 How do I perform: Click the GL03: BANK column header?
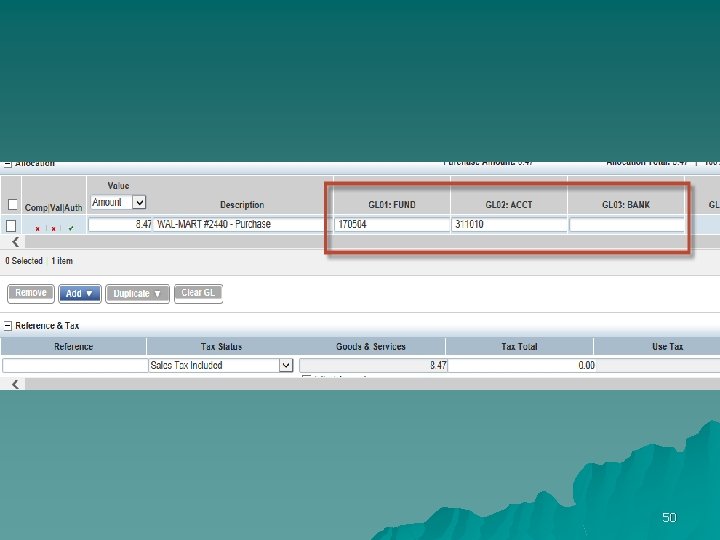click(x=626, y=205)
